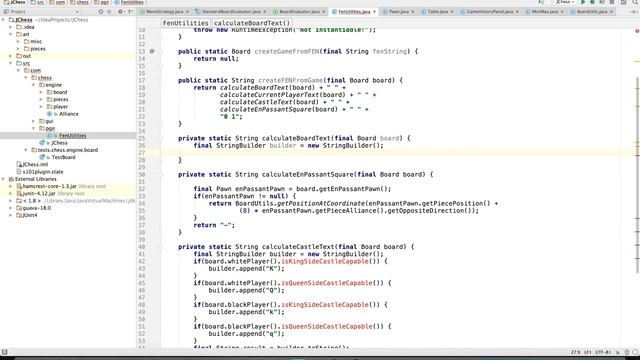Open the JChess run configuration dropdown

coord(564,2)
